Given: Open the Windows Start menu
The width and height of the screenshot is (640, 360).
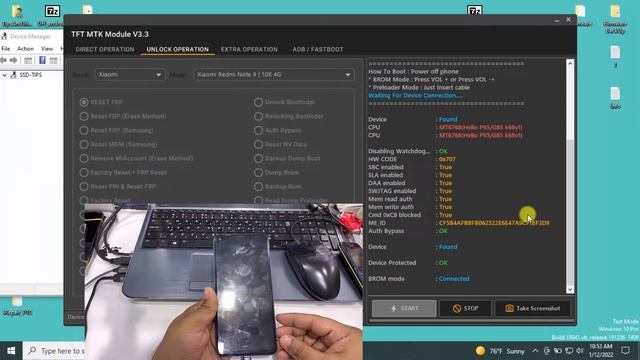Looking at the screenshot, I should (x=11, y=351).
